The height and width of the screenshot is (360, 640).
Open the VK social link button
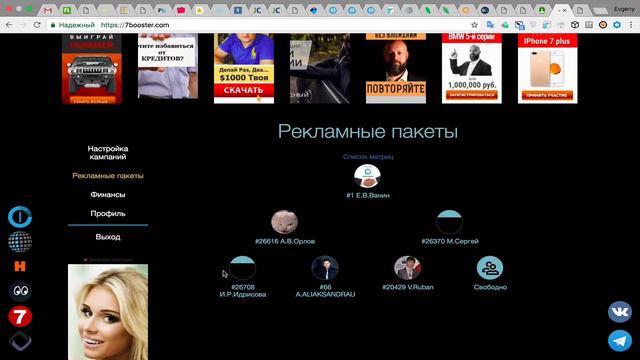[620, 312]
